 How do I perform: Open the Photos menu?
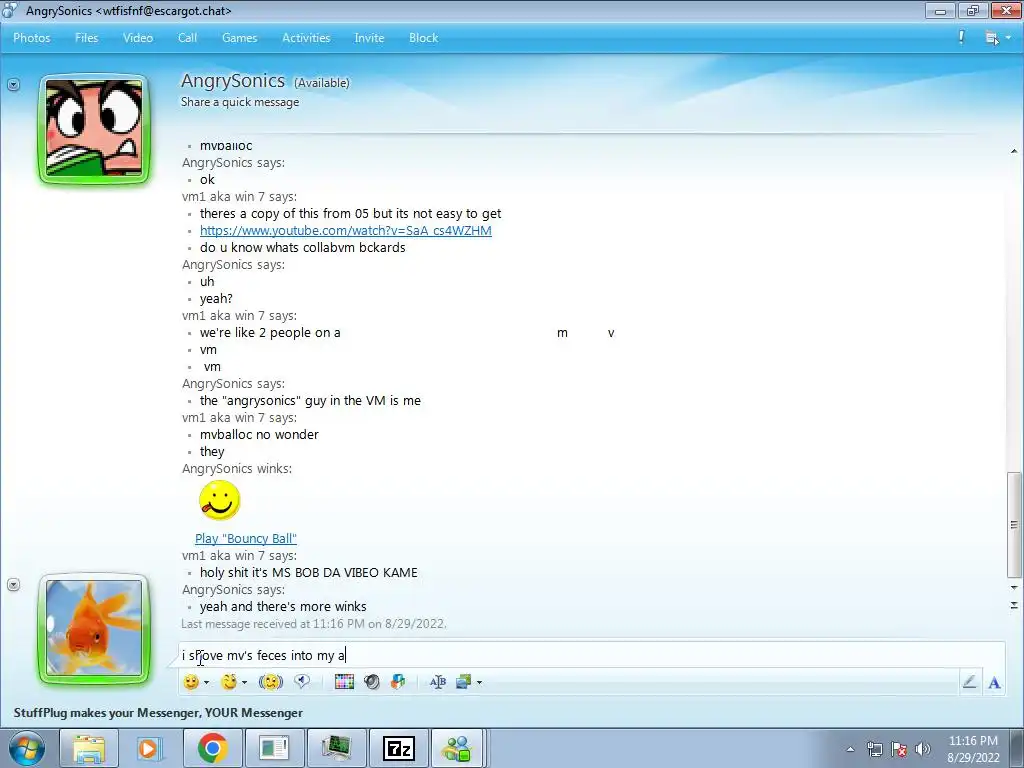click(x=31, y=38)
